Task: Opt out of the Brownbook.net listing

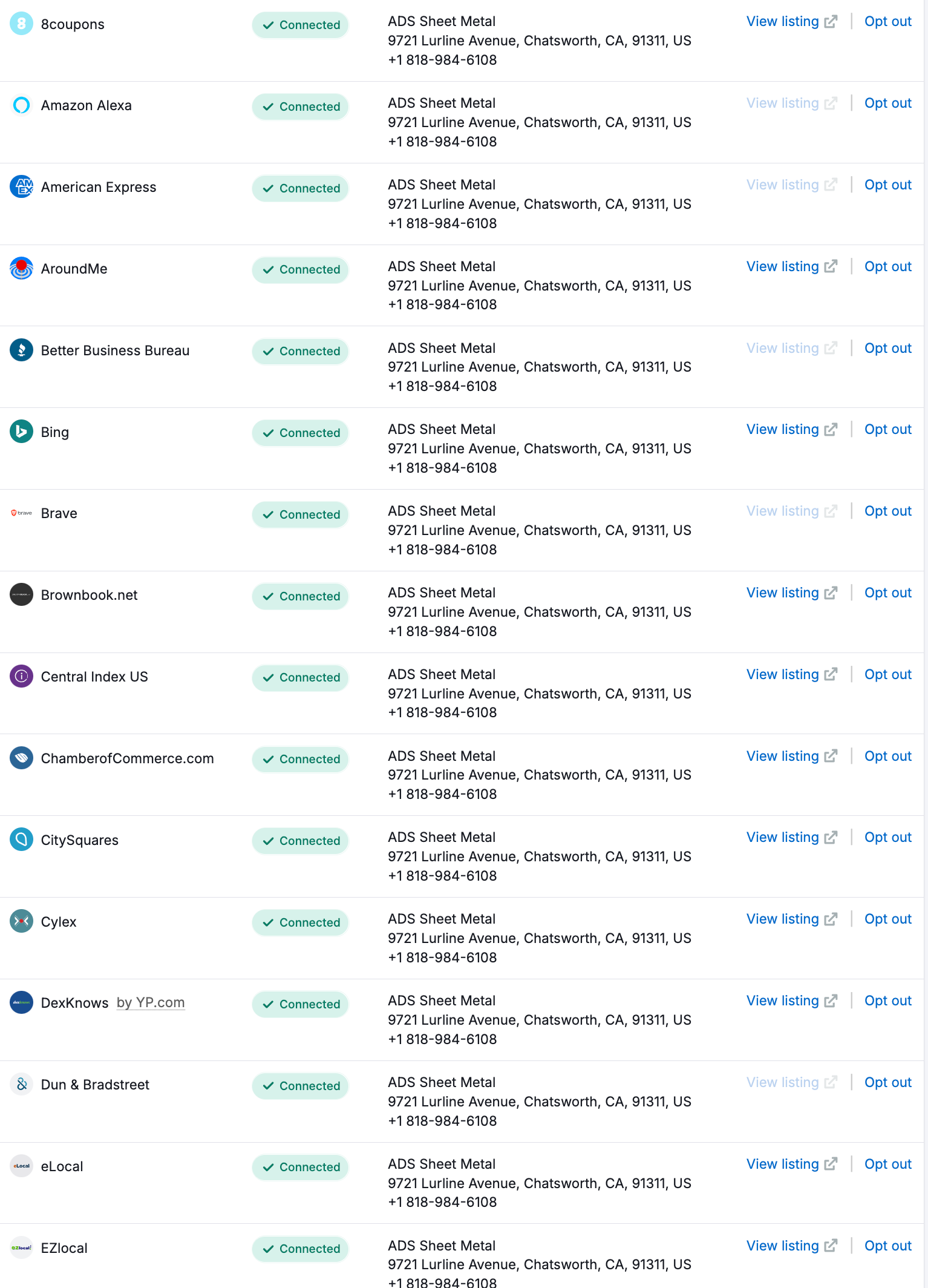Action: point(887,593)
